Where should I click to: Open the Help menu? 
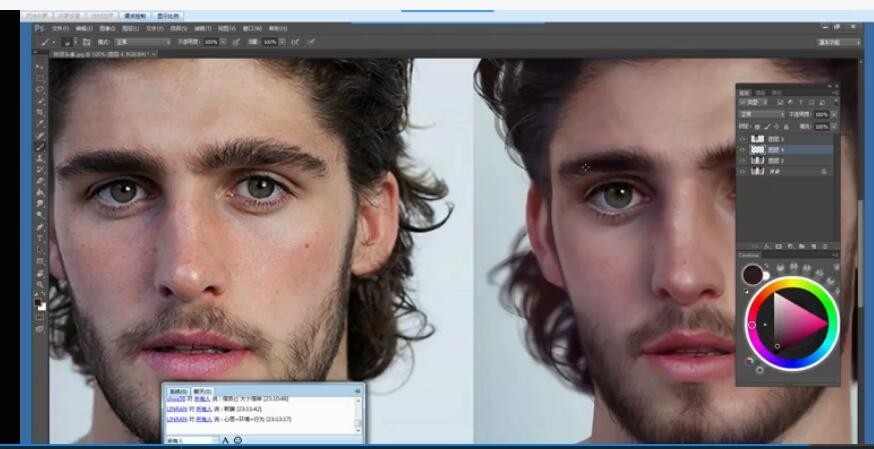[x=278, y=28]
